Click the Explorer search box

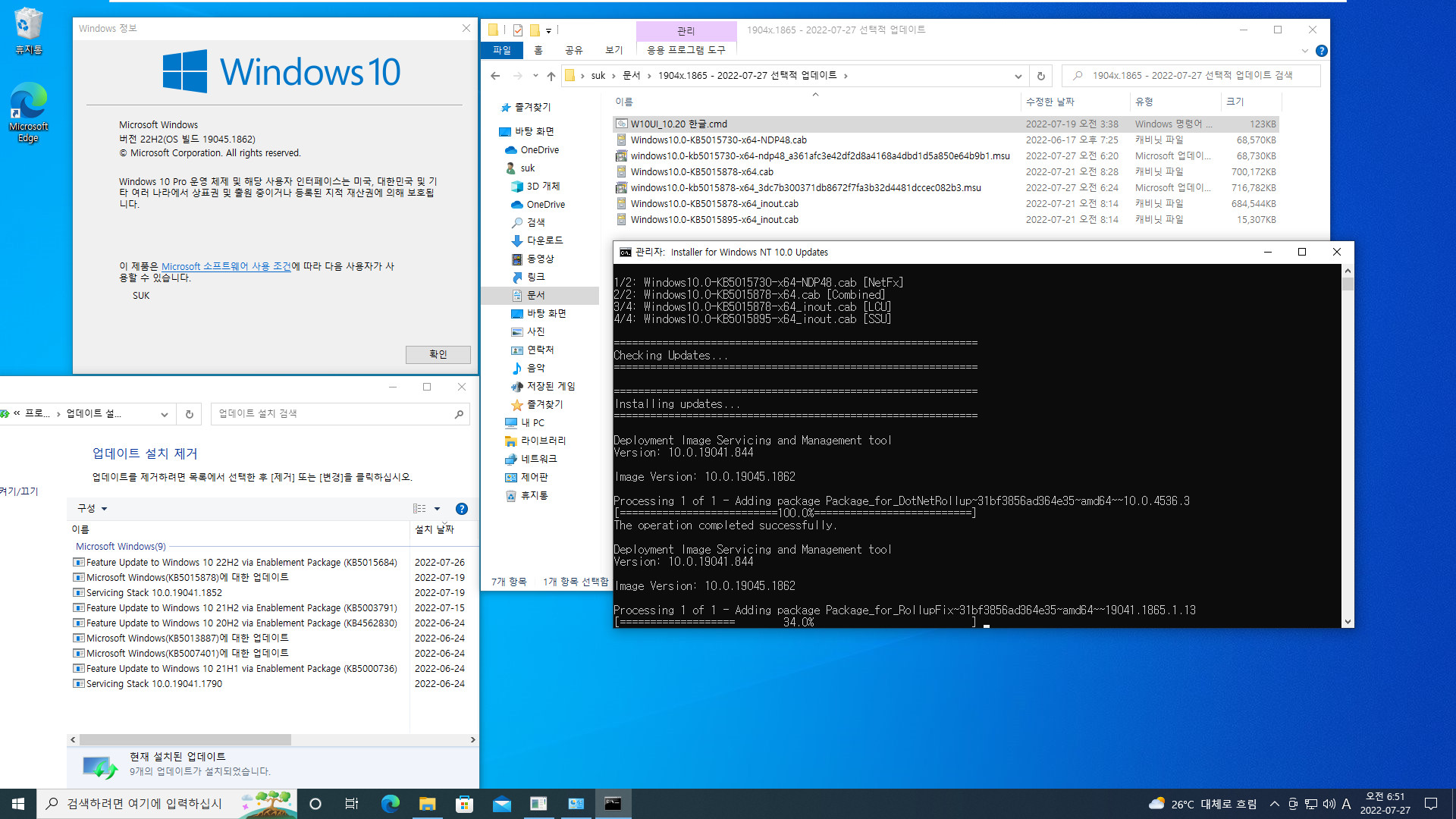pos(1191,76)
